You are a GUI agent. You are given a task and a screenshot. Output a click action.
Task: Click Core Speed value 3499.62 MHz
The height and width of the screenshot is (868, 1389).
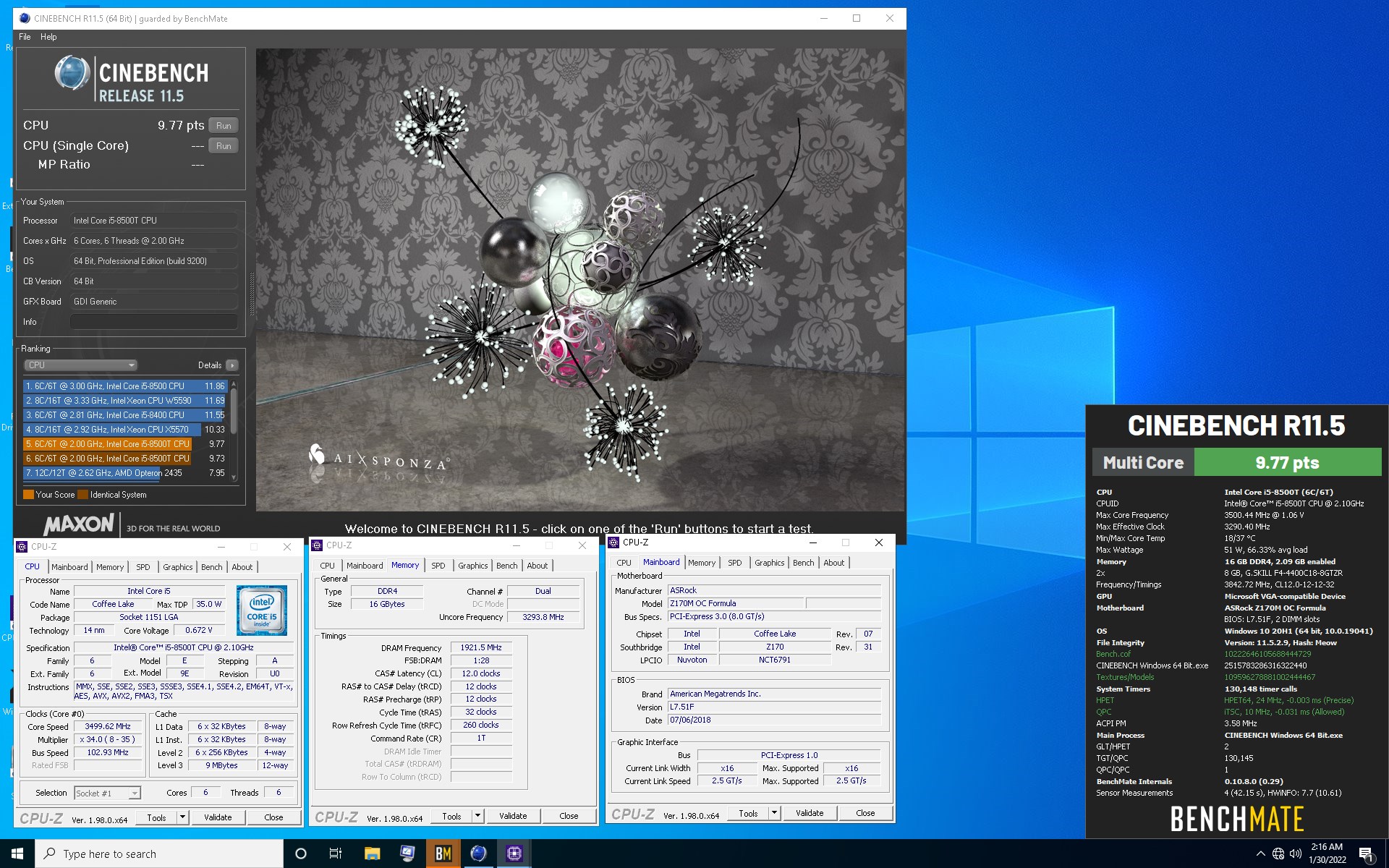108,727
